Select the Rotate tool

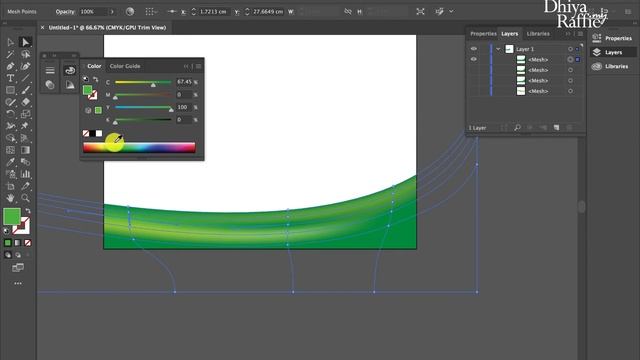(x=11, y=114)
